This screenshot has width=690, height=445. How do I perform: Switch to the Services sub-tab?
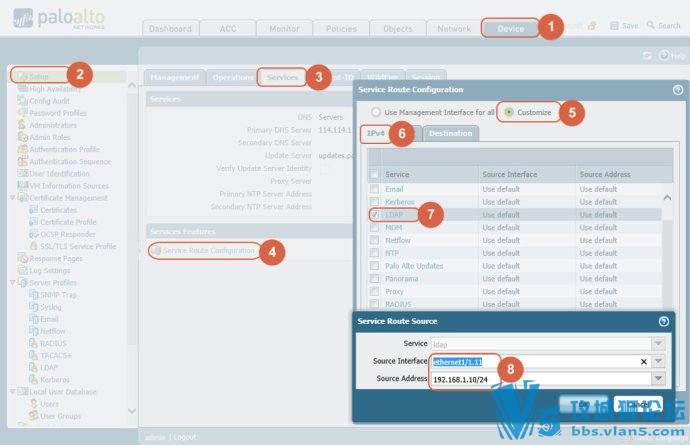pos(282,77)
